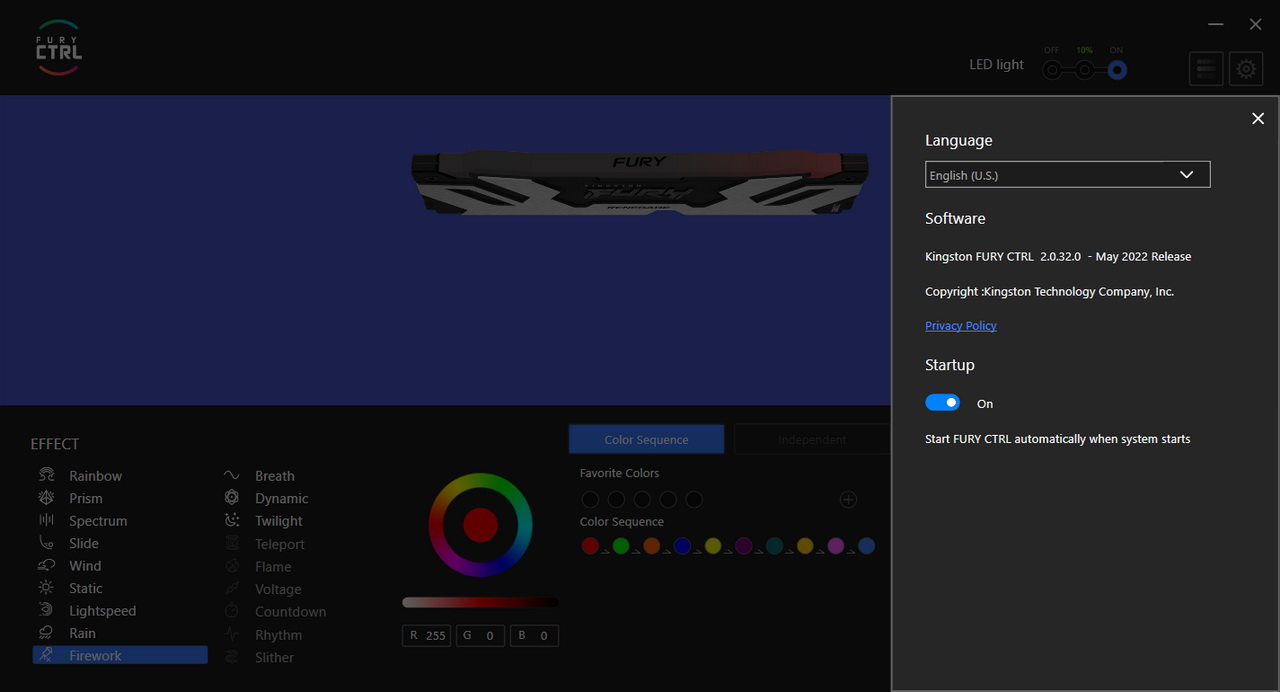1280x692 pixels.
Task: Add a favorite color with plus icon
Action: tap(848, 499)
